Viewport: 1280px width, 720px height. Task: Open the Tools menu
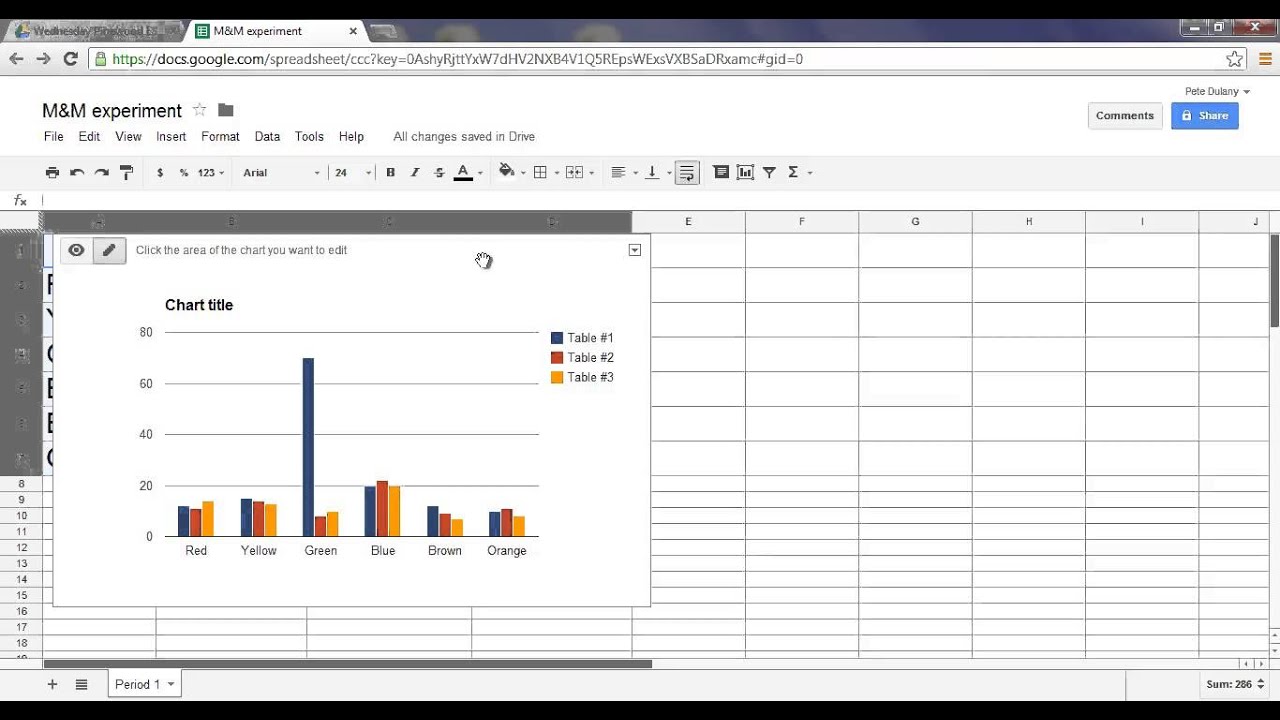(309, 136)
